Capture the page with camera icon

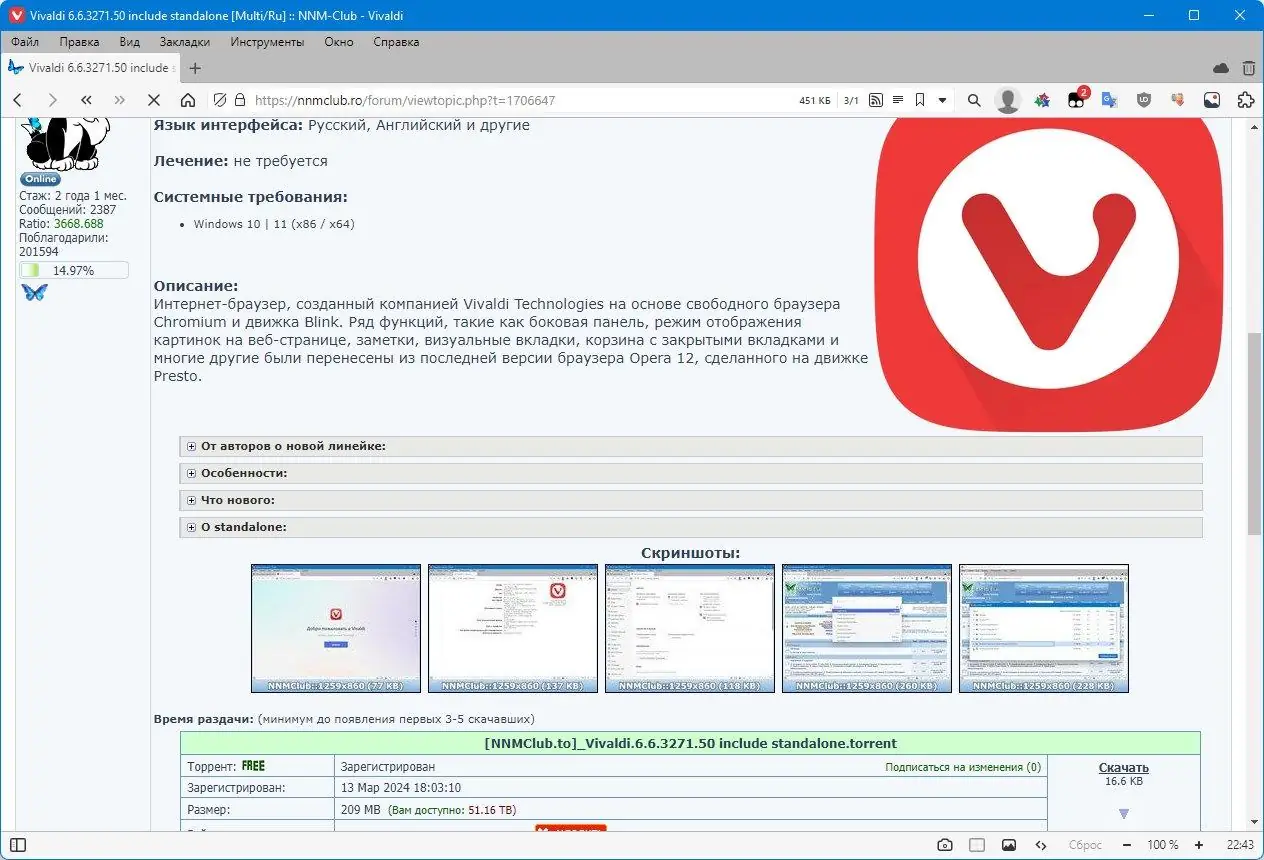coord(945,845)
